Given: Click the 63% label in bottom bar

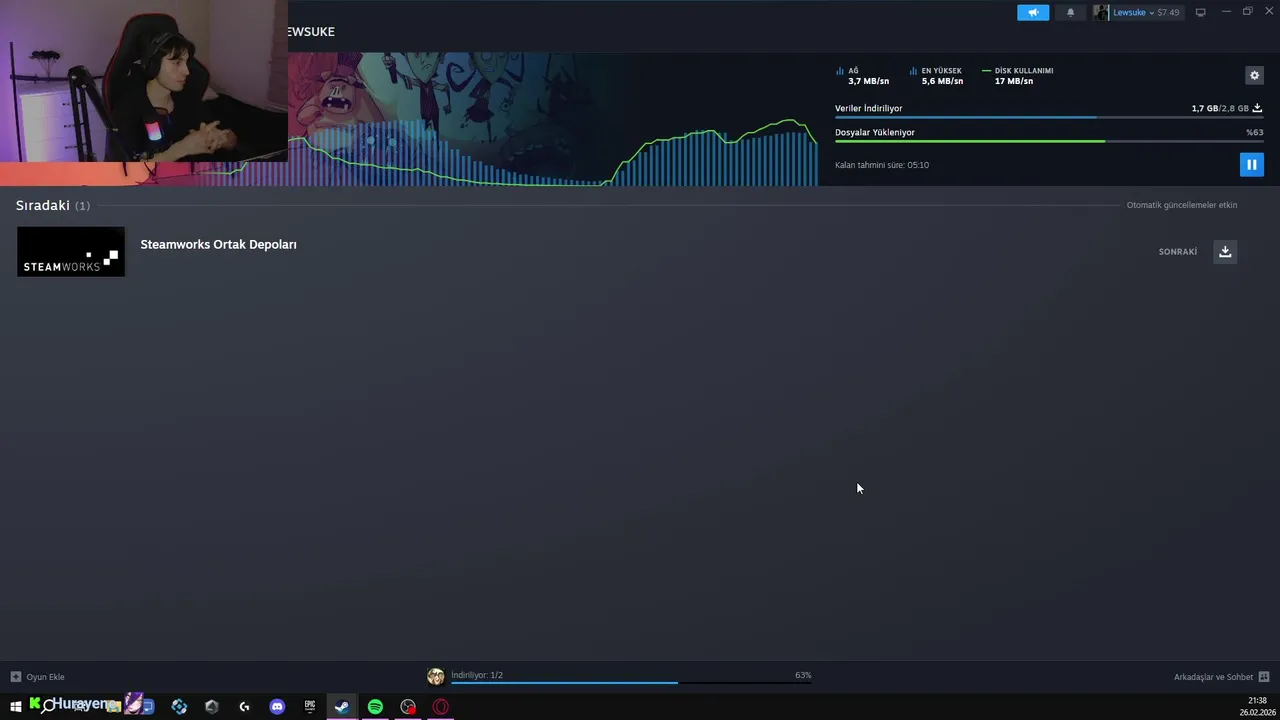Looking at the screenshot, I should (x=803, y=675).
